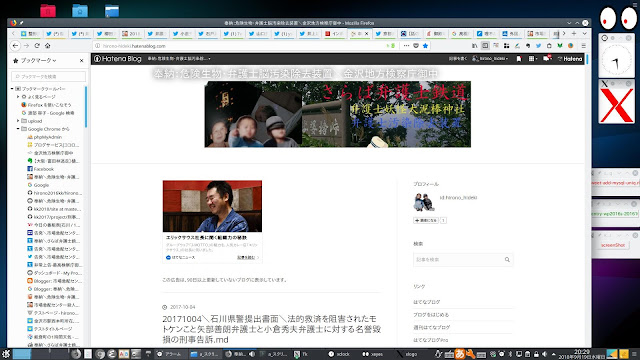The width and height of the screenshot is (640, 360).
Task: Click the blog search magnifier button
Action: click(507, 260)
